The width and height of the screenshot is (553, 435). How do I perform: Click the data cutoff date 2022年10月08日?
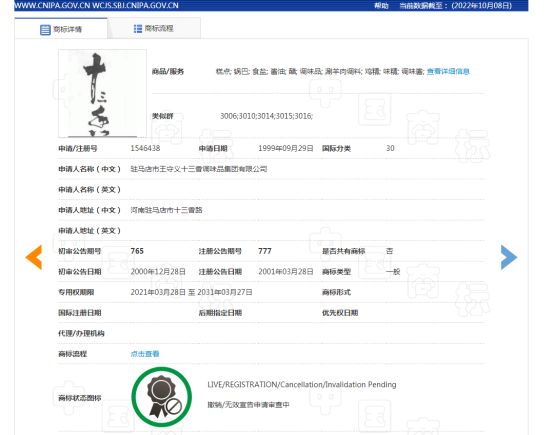pyautogui.click(x=482, y=6)
